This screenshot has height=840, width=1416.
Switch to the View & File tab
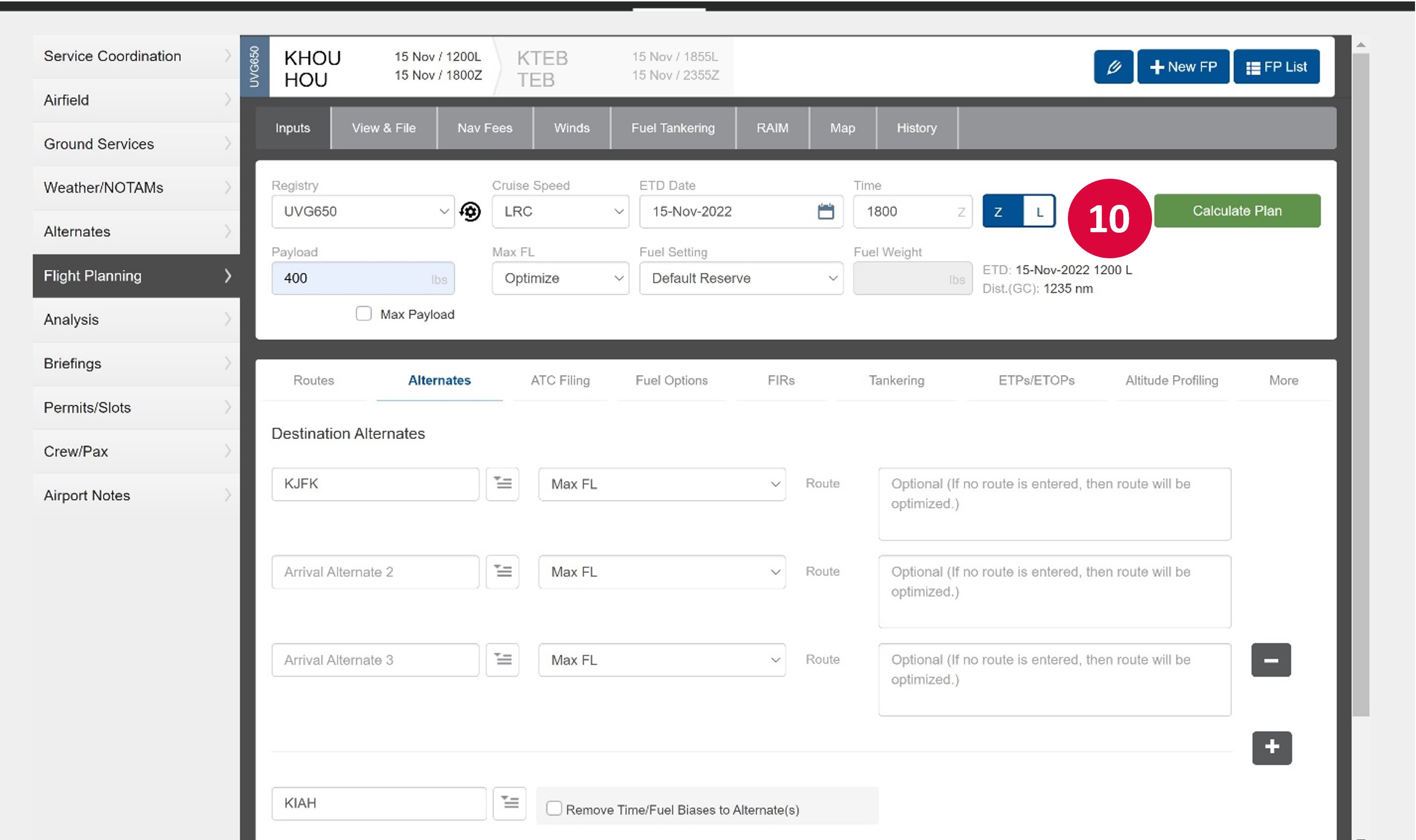click(x=384, y=128)
